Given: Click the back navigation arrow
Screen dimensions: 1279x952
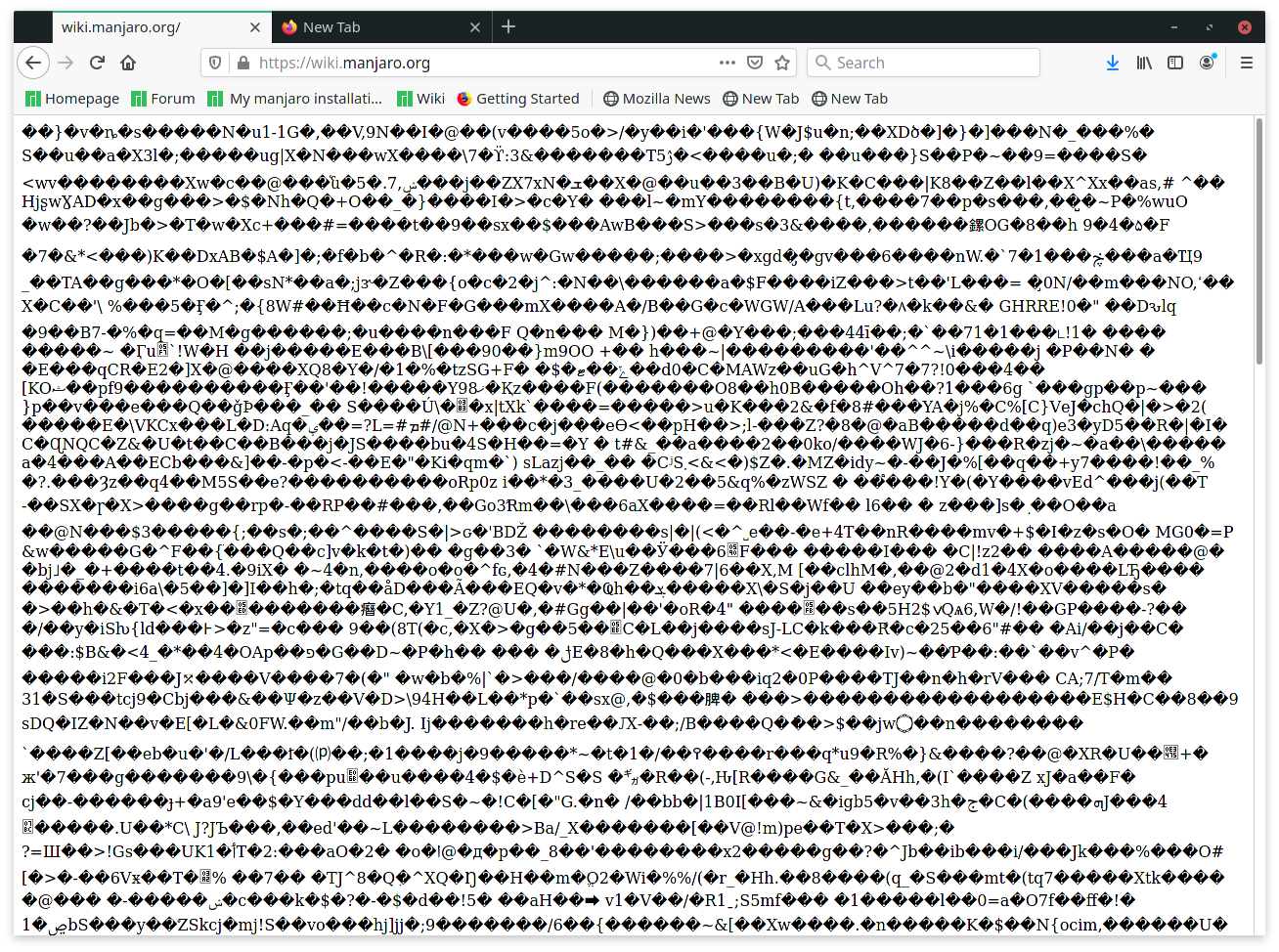Looking at the screenshot, I should pyautogui.click(x=33, y=63).
